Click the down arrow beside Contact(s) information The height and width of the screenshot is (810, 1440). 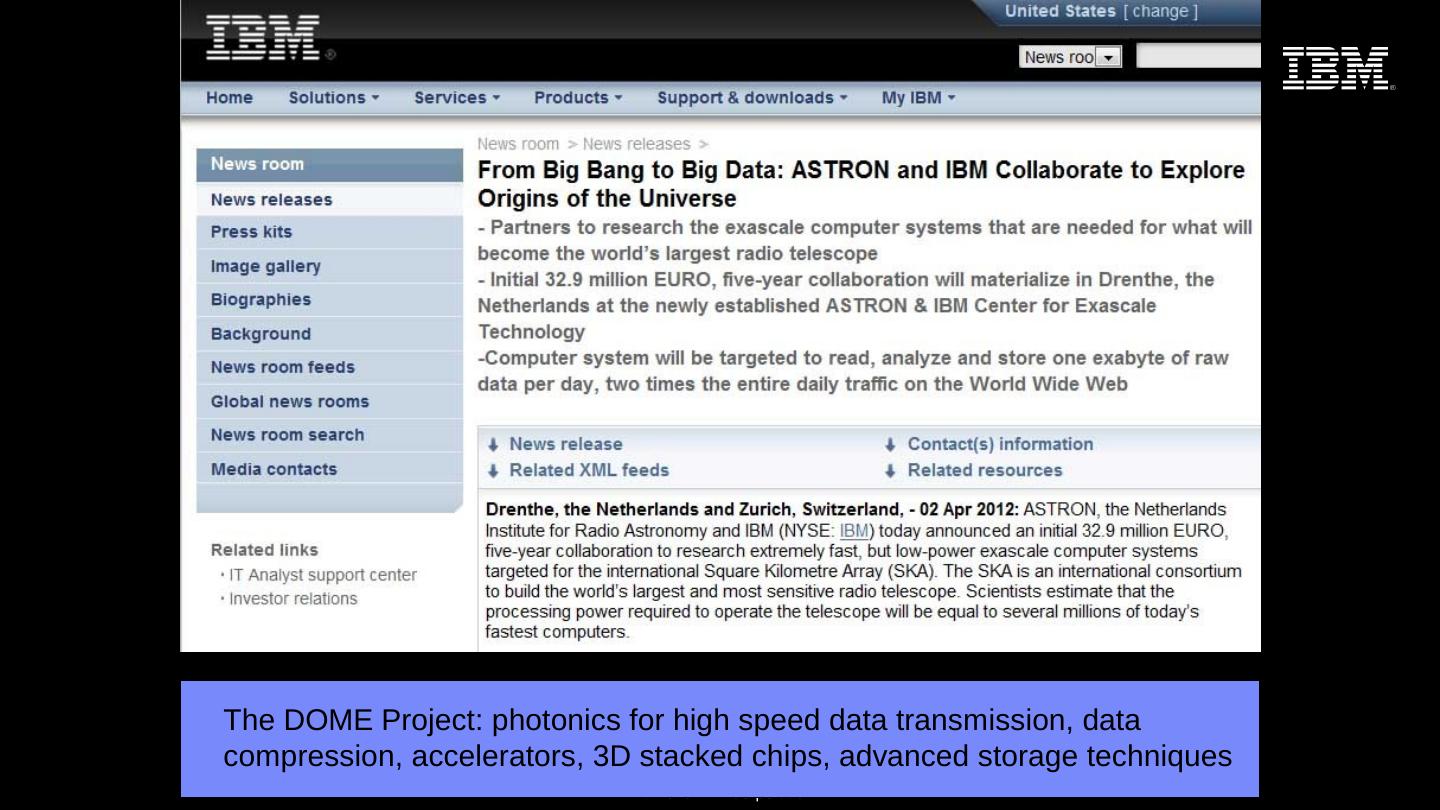click(x=890, y=445)
